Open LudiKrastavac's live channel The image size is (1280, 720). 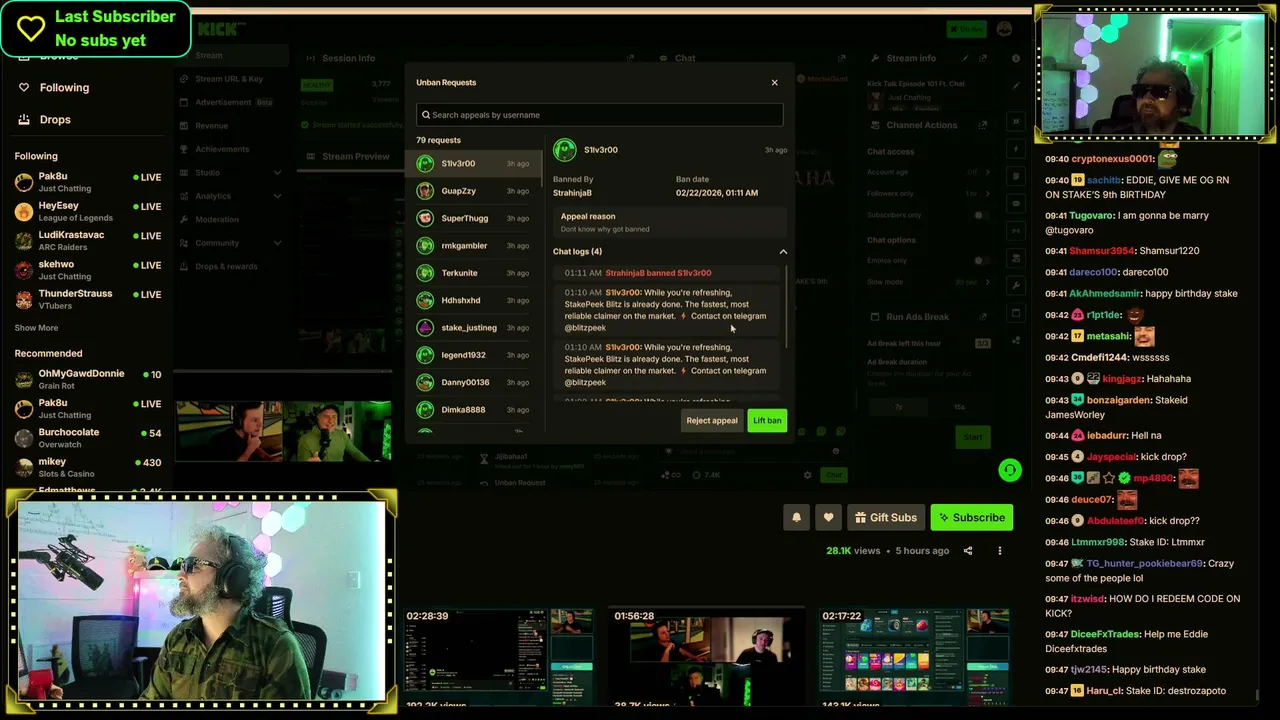(x=88, y=240)
